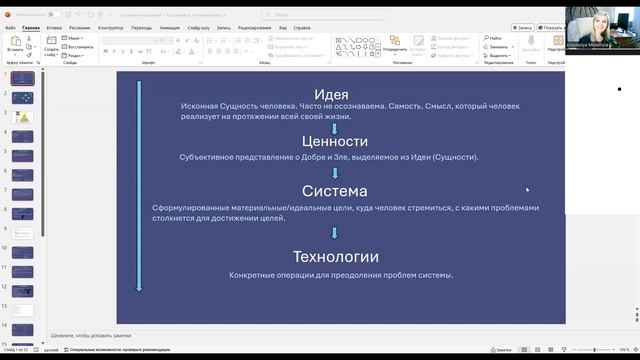This screenshot has width=640, height=360.
Task: Open the Справка ribbon tab
Action: pyautogui.click(x=302, y=28)
